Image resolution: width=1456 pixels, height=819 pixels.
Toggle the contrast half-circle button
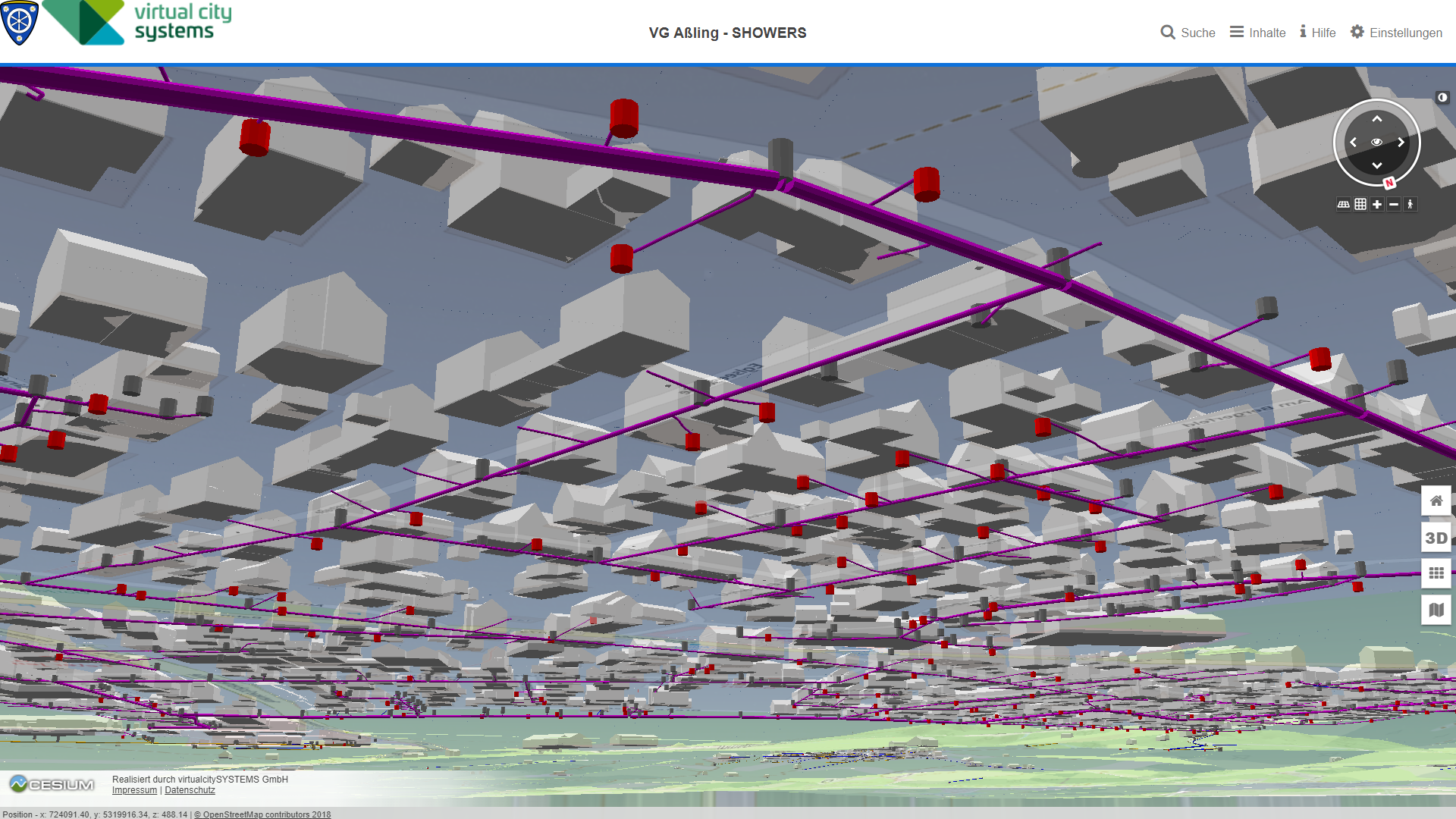pyautogui.click(x=1442, y=98)
